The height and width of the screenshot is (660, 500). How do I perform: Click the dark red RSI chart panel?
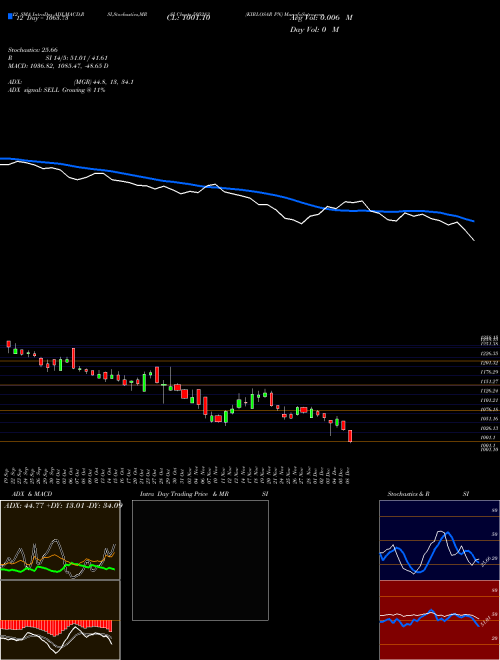[x=439, y=620]
